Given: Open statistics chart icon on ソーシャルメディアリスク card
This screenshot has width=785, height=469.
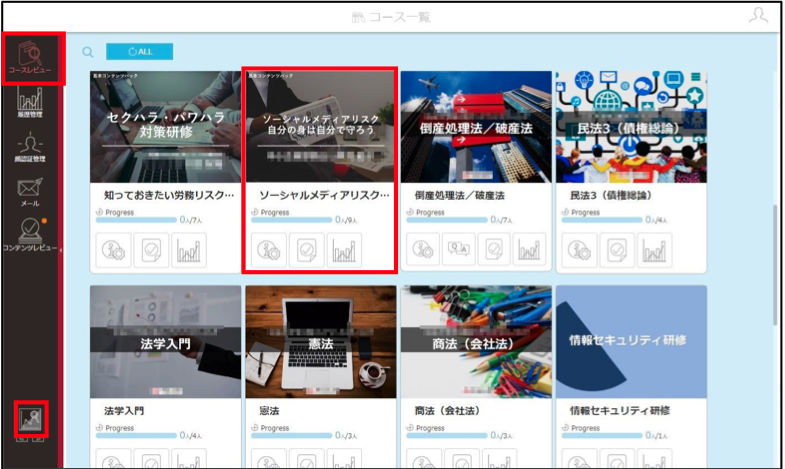Looking at the screenshot, I should [344, 250].
